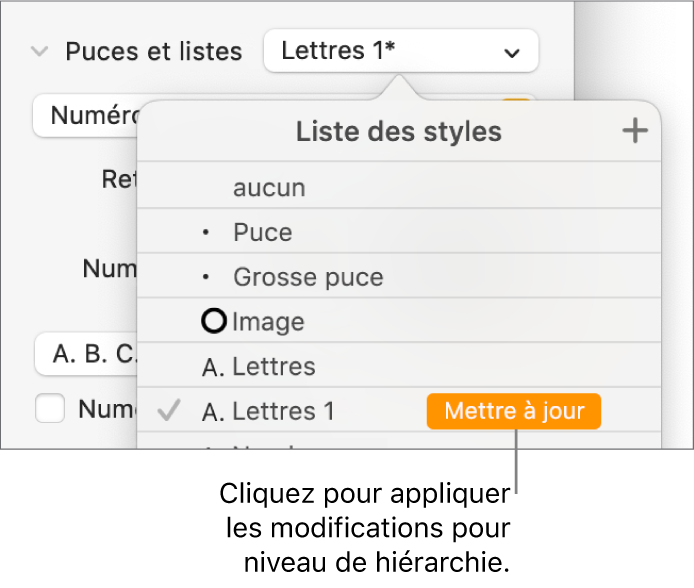Click the "Lettres 1" style name
This screenshot has width=694, height=588.
tap(284, 411)
